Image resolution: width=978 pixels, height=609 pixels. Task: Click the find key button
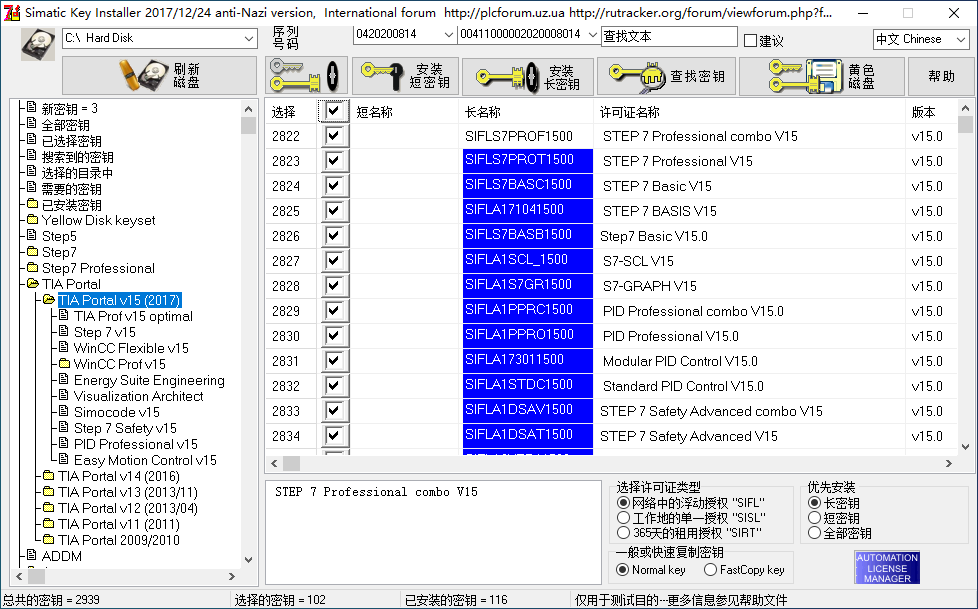coord(666,76)
